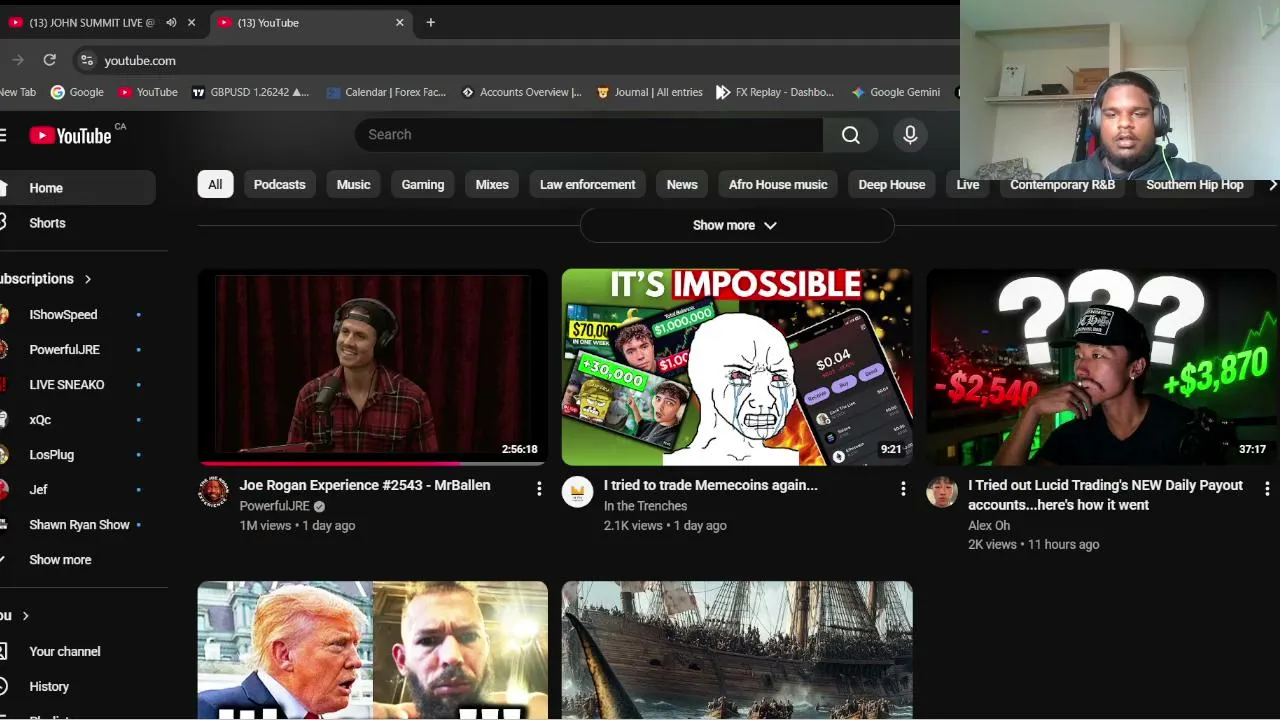1280x720 pixels.
Task: Play the thumbnail showing -$2,540 and +$3,870
Action: pos(1102,367)
